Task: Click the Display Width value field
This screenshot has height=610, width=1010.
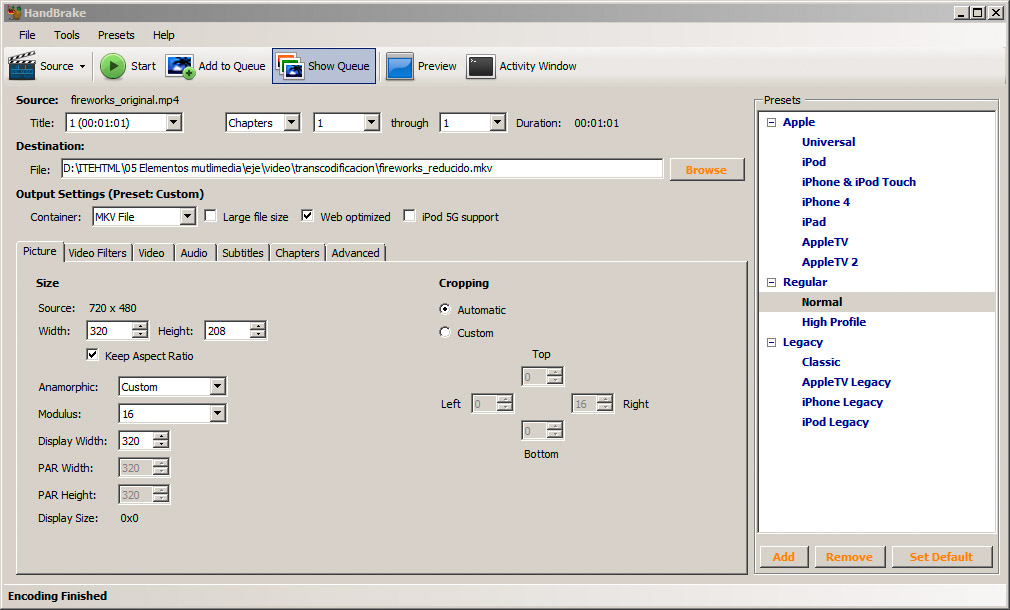Action: [136, 441]
